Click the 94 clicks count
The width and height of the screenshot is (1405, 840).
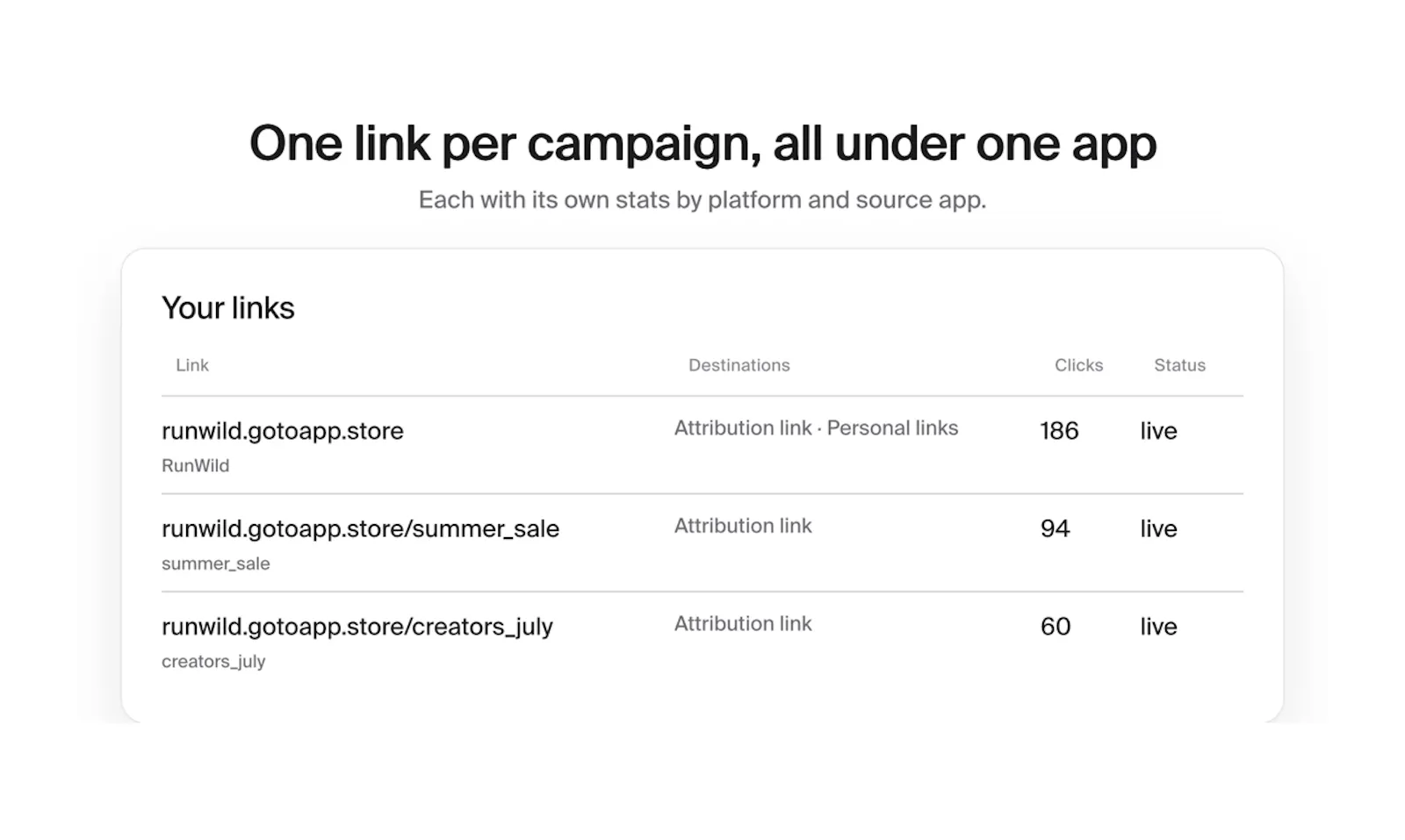tap(1056, 528)
